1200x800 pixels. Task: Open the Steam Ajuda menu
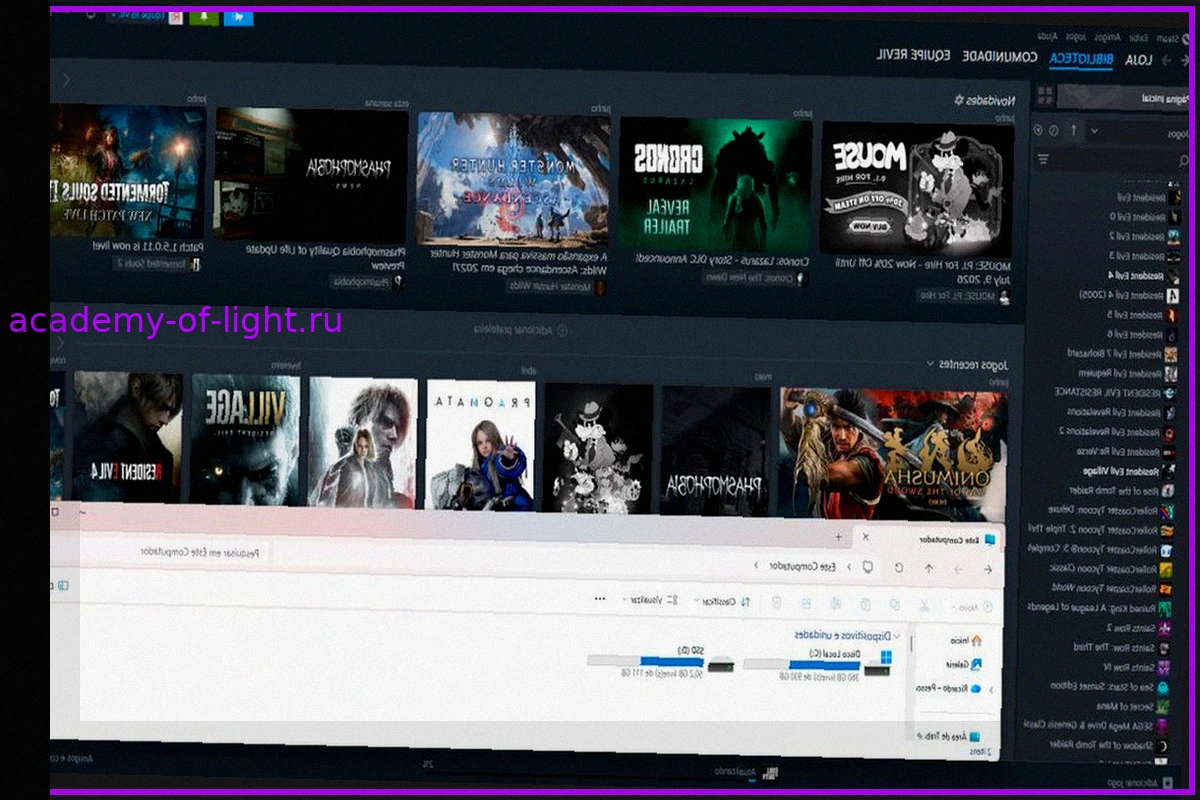pos(1047,37)
